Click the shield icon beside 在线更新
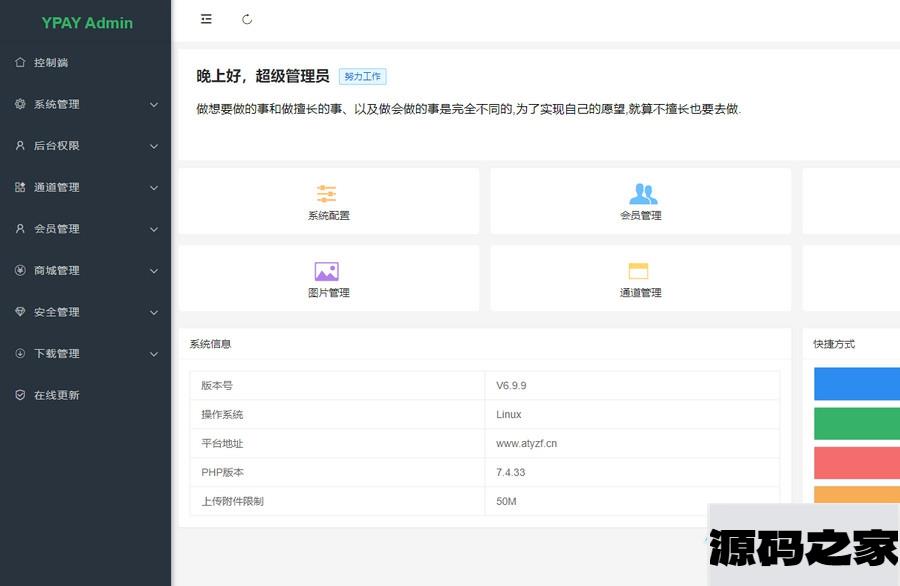Screen dimensions: 900x586 pyautogui.click(x=20, y=395)
